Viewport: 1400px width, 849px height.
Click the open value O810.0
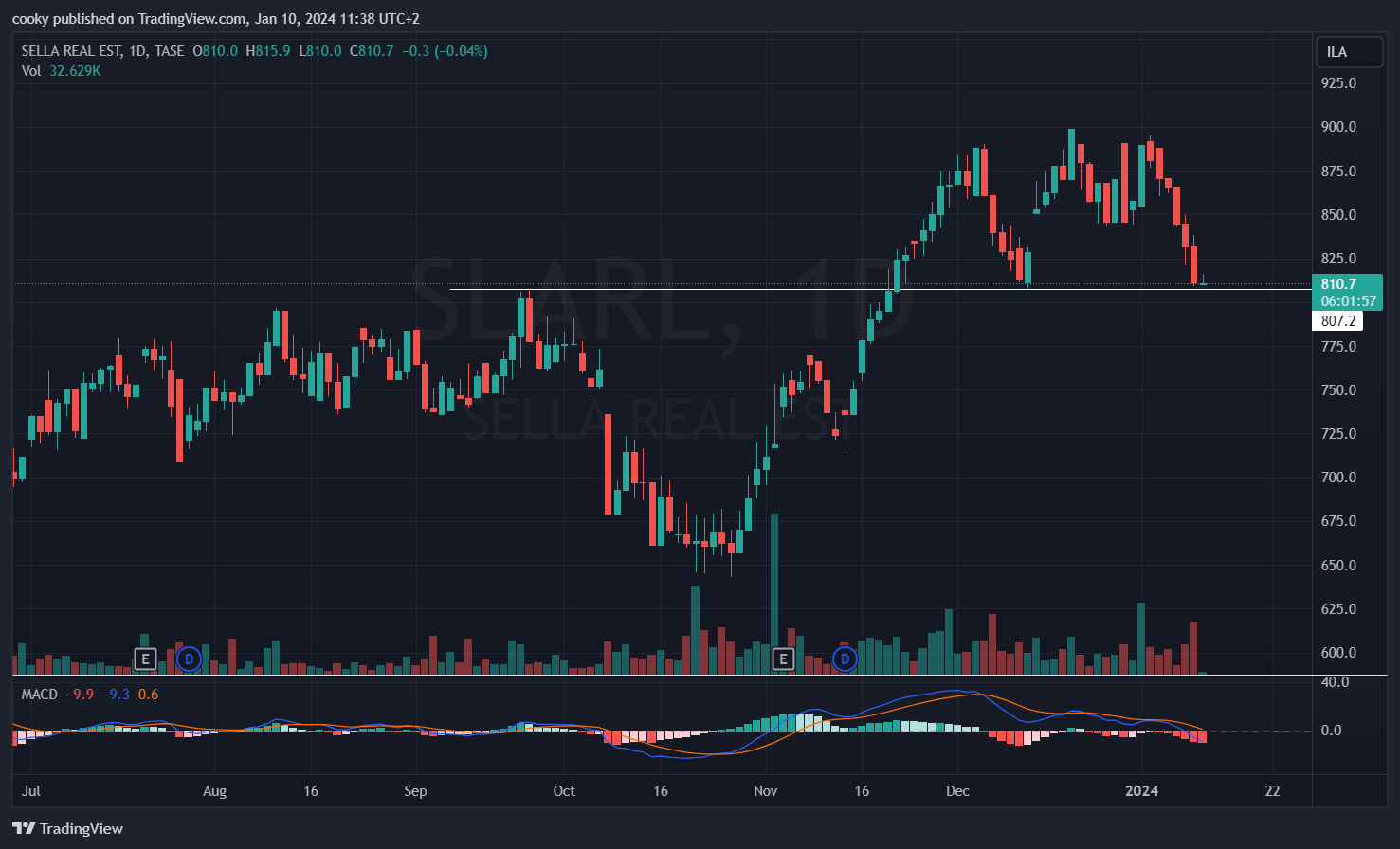click(215, 51)
